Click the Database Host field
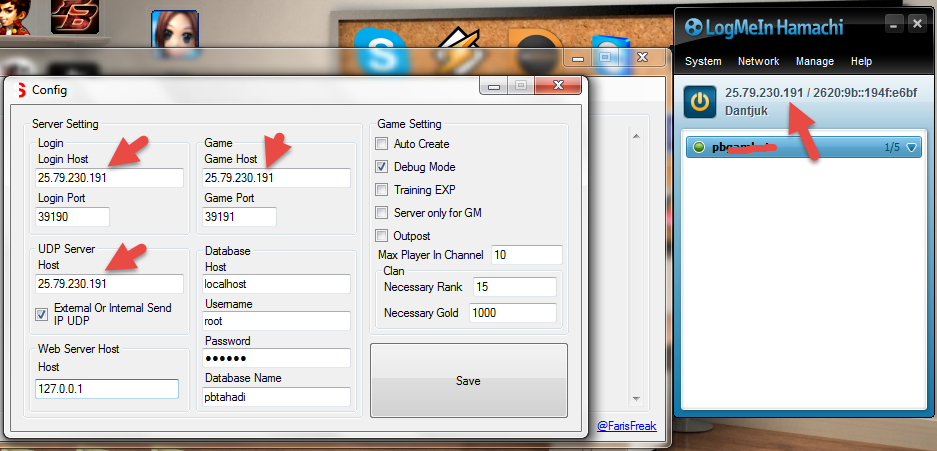 276,284
